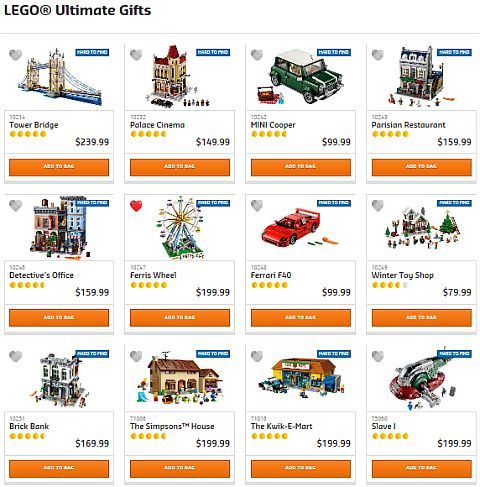Image resolution: width=480 pixels, height=487 pixels.
Task: Add The Kwik-E-Mart to bag
Action: point(301,469)
